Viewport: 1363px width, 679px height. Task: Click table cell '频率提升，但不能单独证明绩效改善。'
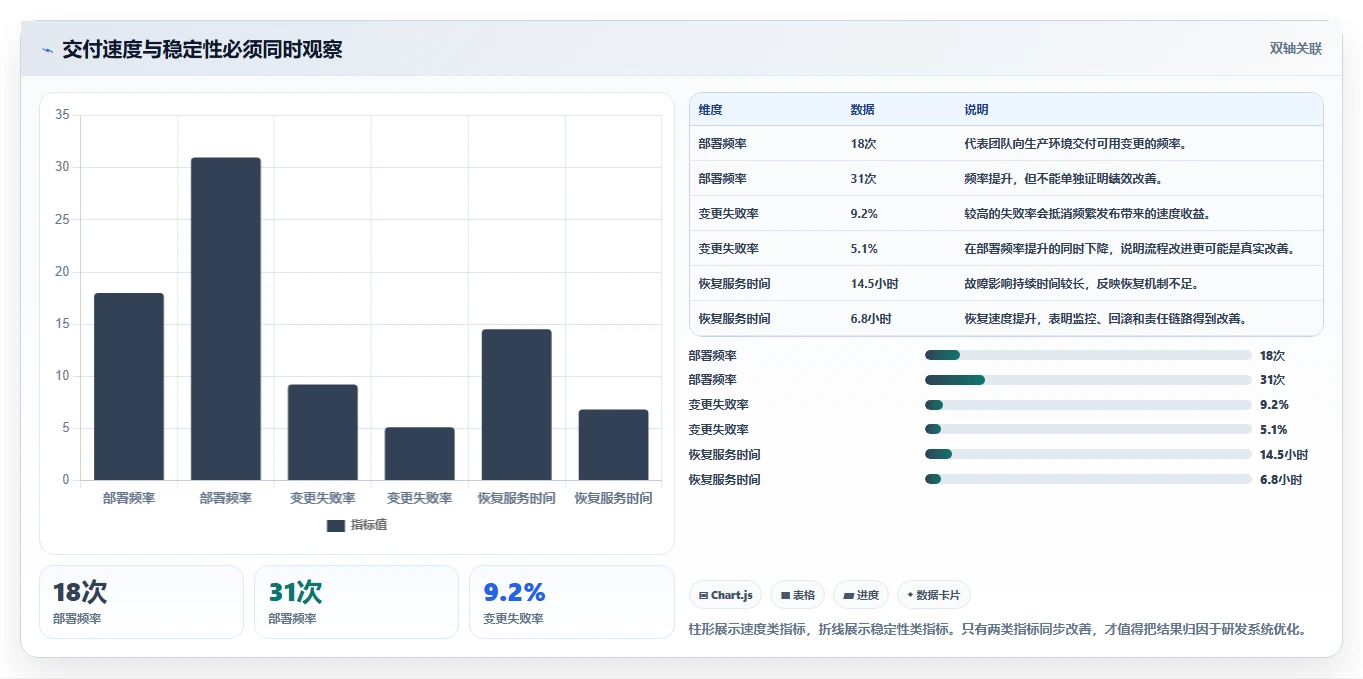point(1063,179)
